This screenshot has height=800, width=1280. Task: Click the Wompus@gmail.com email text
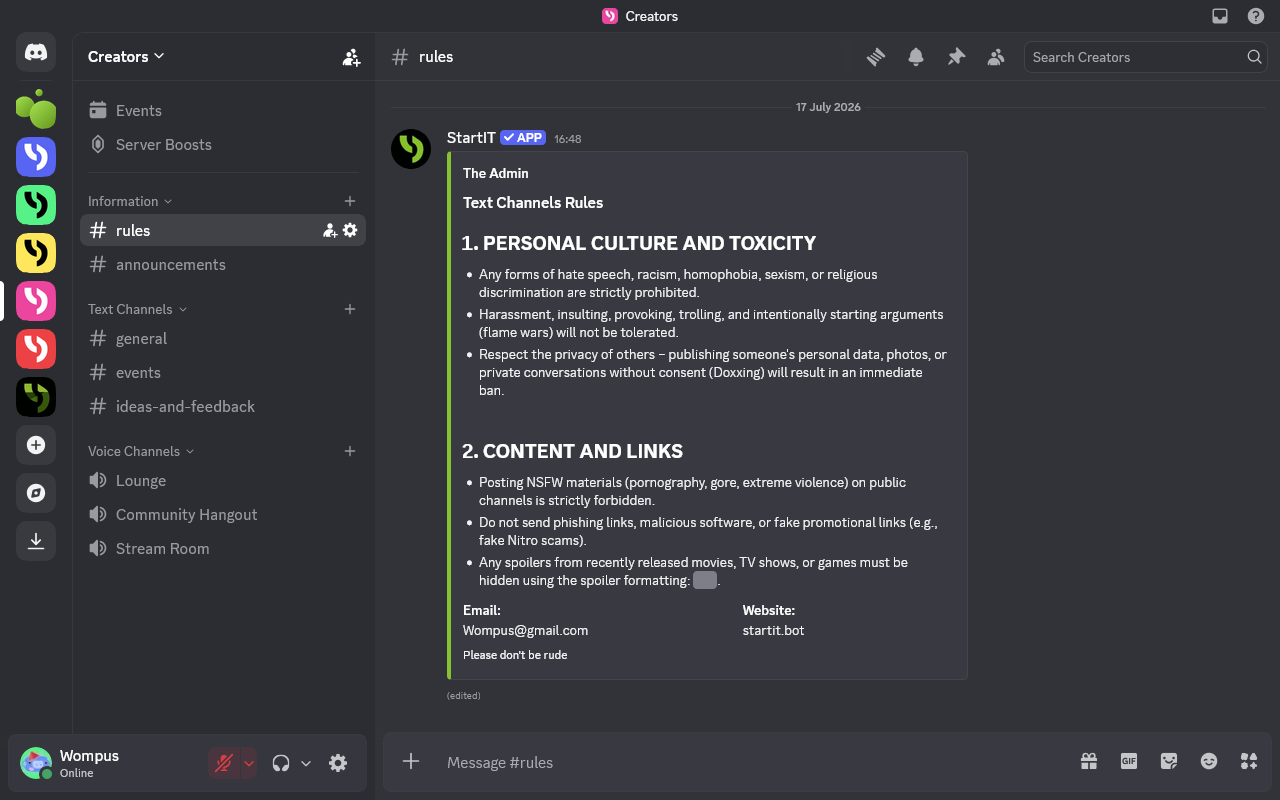pyautogui.click(x=525, y=631)
